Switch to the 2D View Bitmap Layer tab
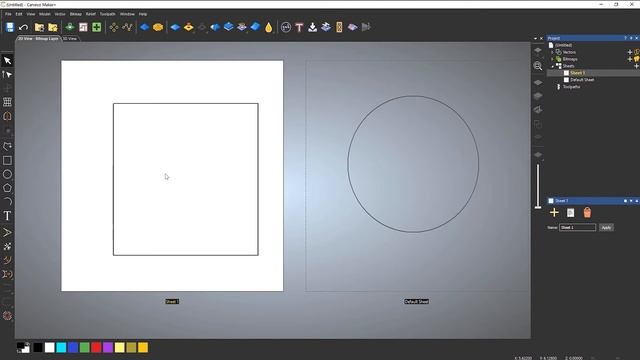 pos(38,39)
